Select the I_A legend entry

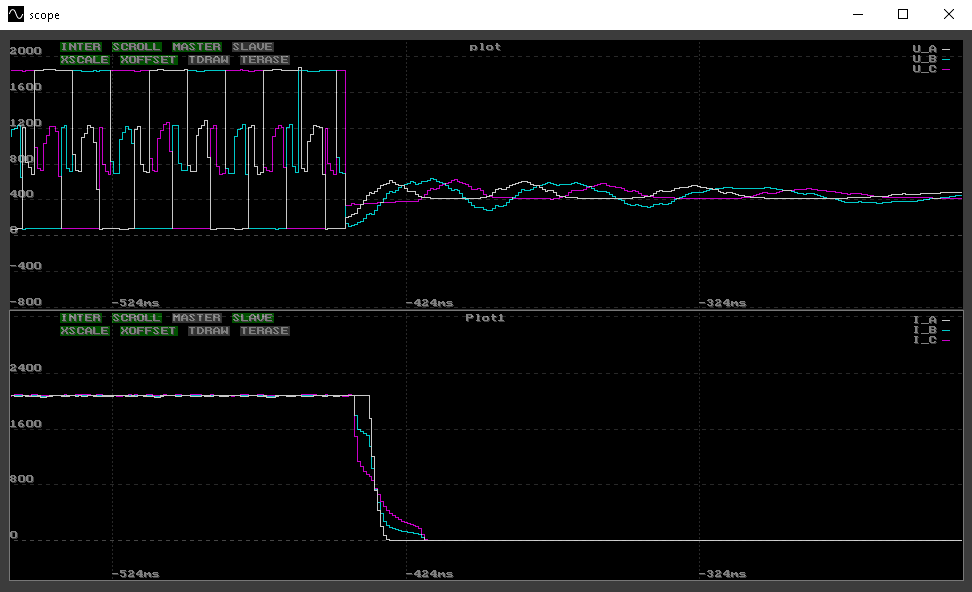click(x=931, y=320)
